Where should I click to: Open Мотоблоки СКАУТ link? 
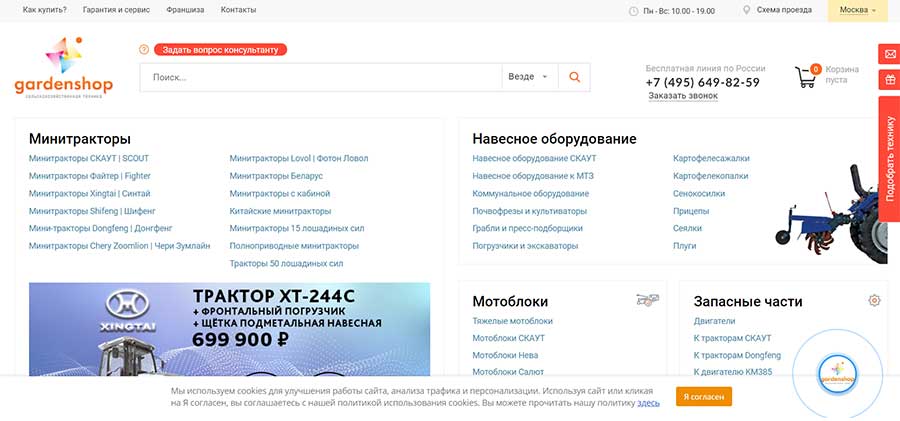(509, 338)
